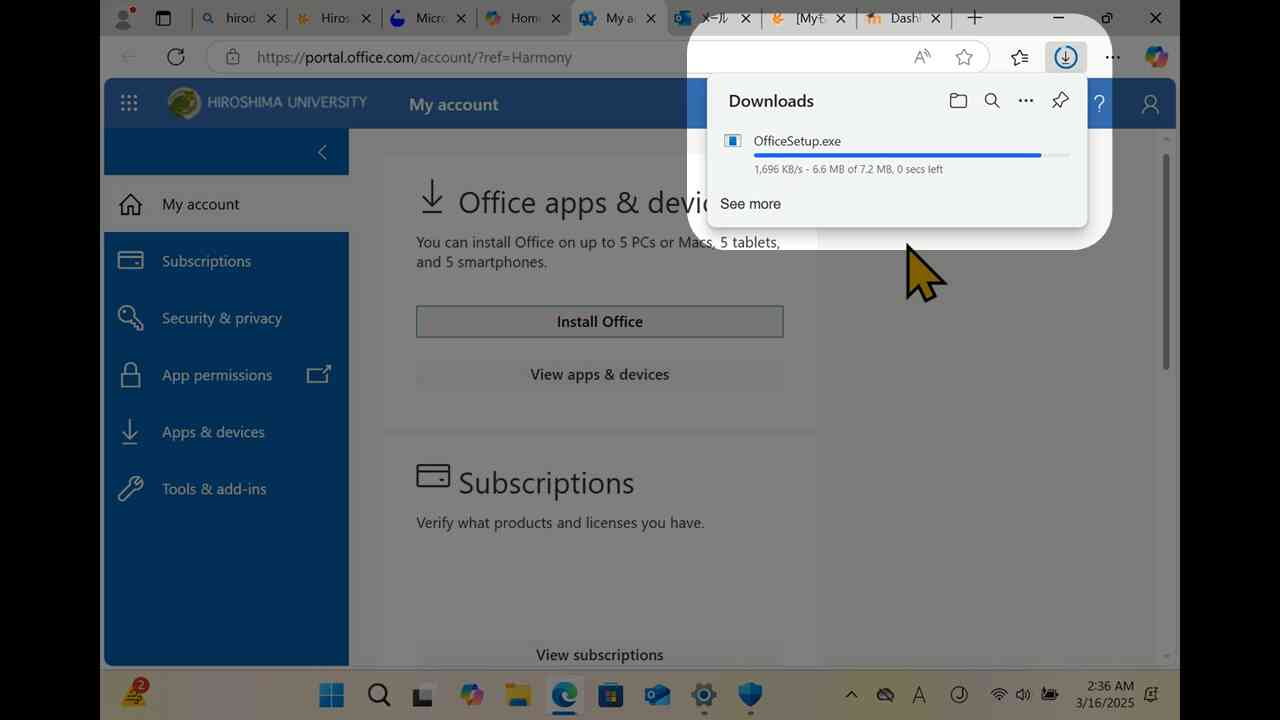Screen dimensions: 1280x720
Task: Click the My account header title
Action: coord(453,104)
